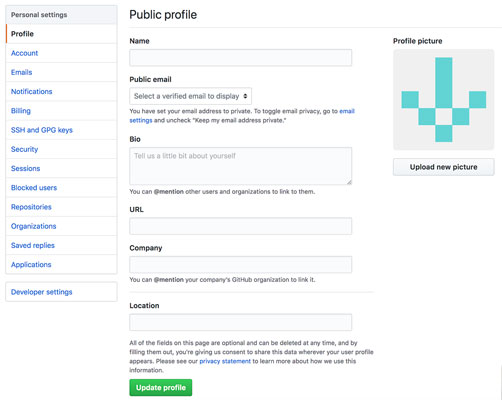The width and height of the screenshot is (502, 400).
Task: Click the Bio textarea resize handle
Action: [349, 182]
